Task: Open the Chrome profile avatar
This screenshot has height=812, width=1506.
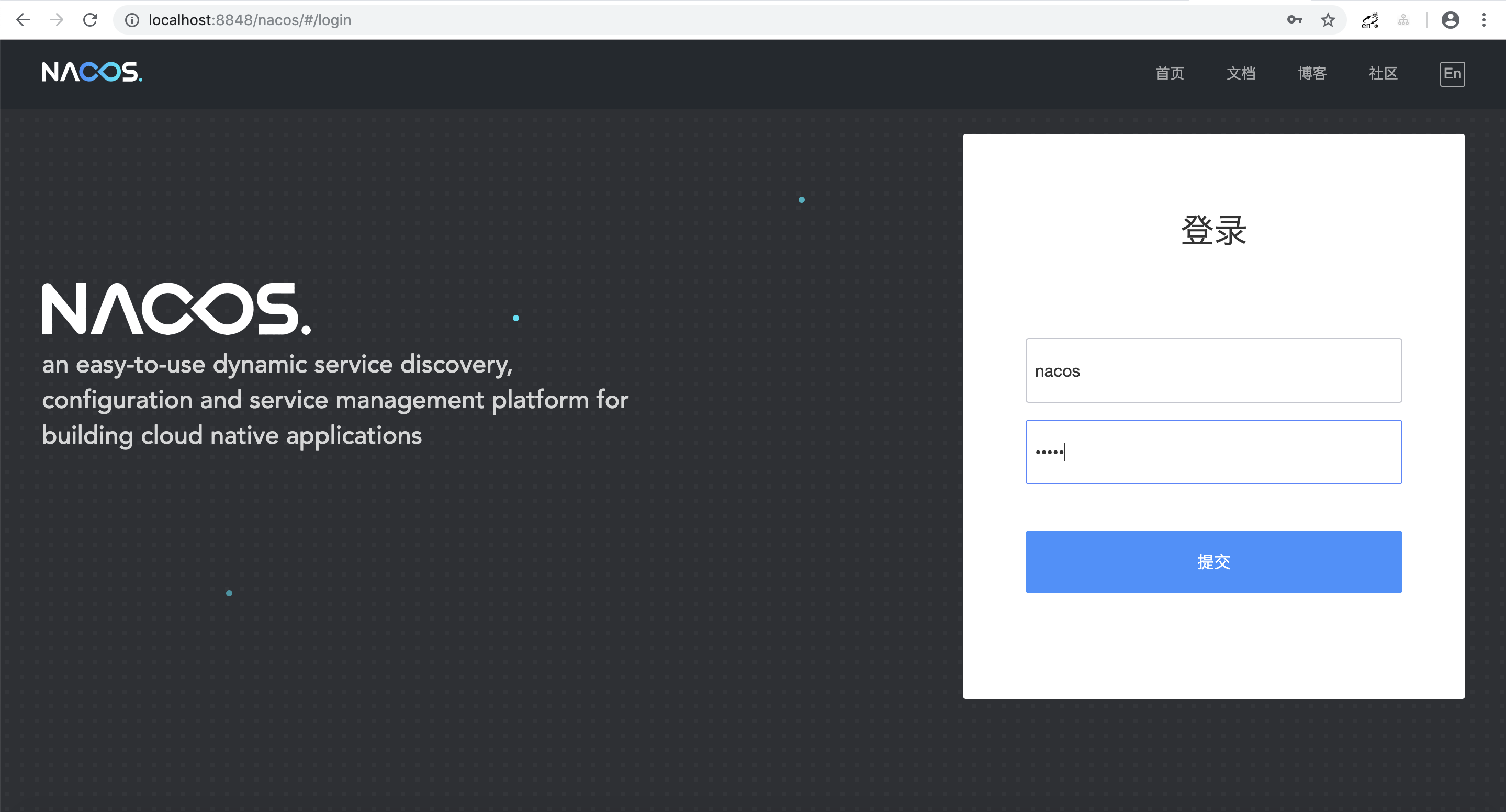Action: pyautogui.click(x=1450, y=20)
